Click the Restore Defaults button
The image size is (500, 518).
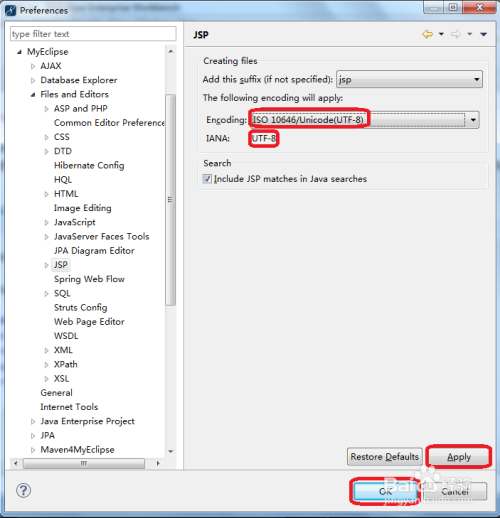tap(385, 457)
